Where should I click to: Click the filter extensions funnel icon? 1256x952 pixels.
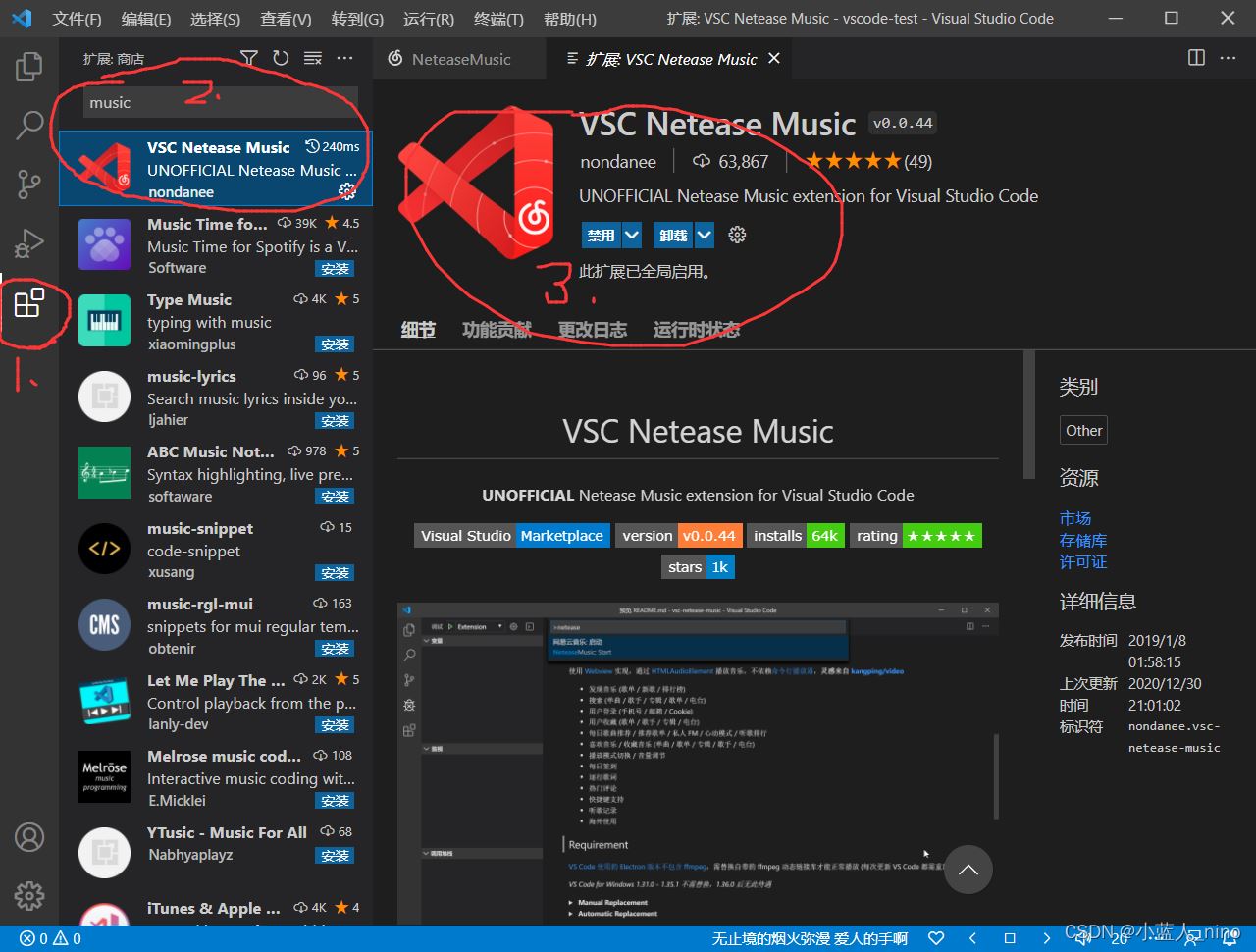tap(249, 59)
